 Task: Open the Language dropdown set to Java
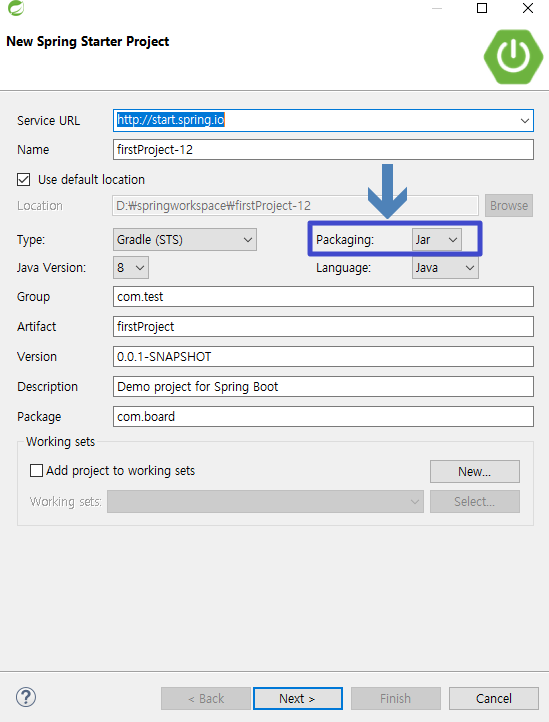tap(445, 268)
